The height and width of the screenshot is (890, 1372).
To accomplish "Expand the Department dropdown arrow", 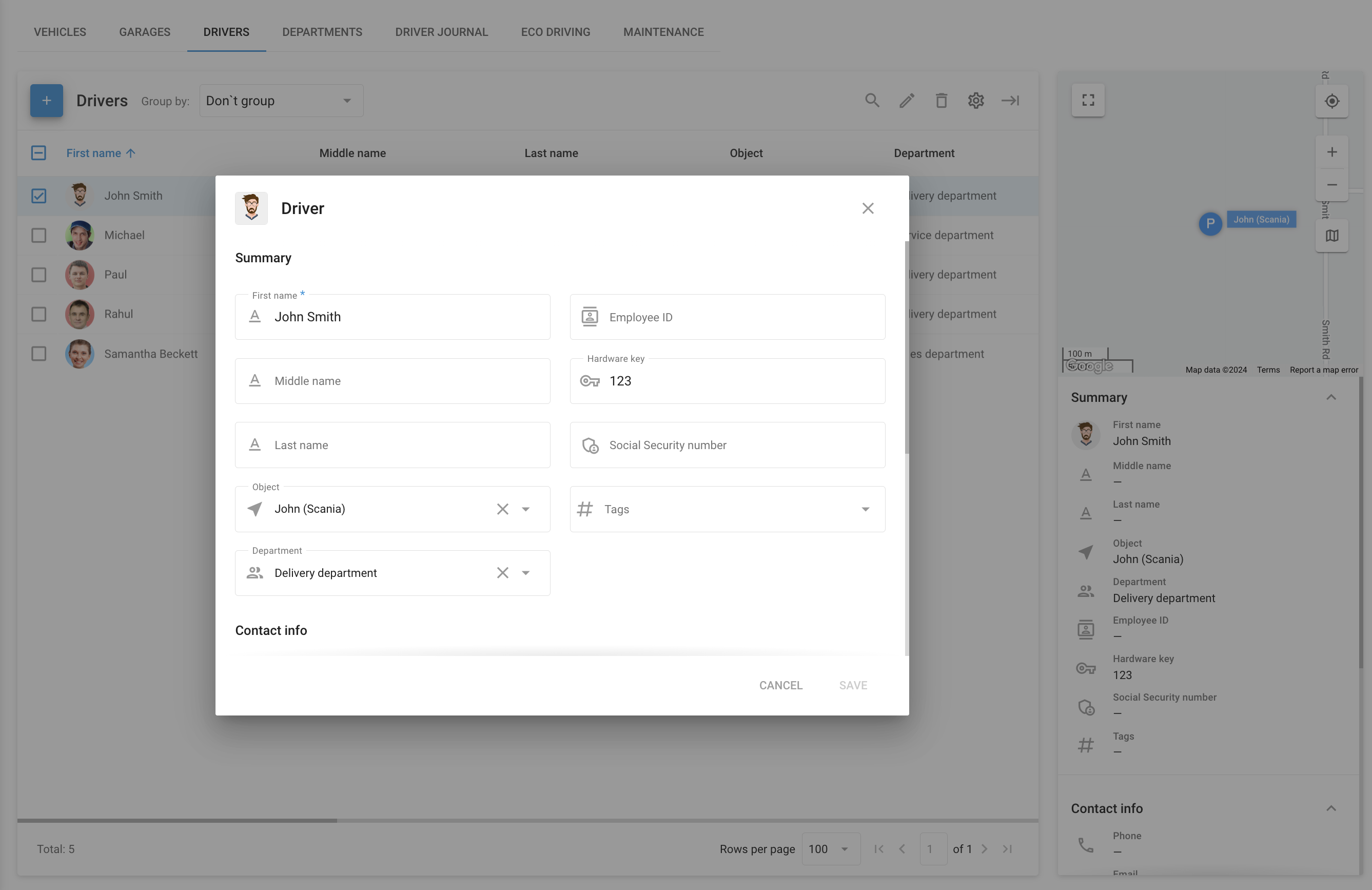I will pos(525,573).
